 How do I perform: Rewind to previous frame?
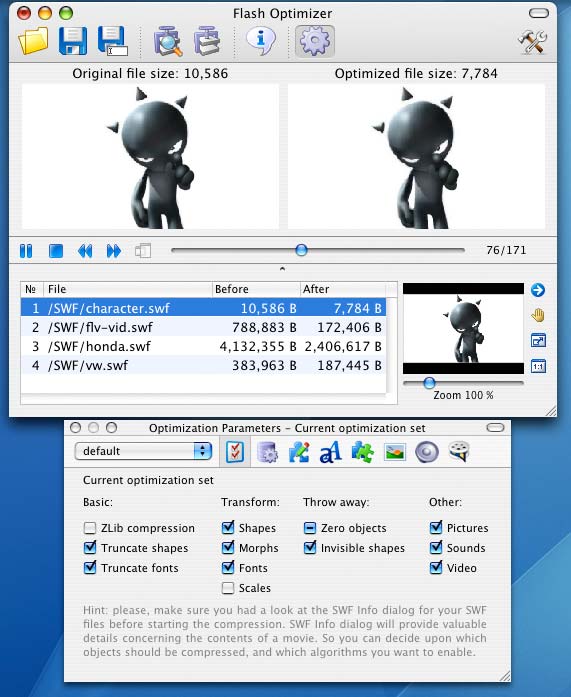coord(85,251)
